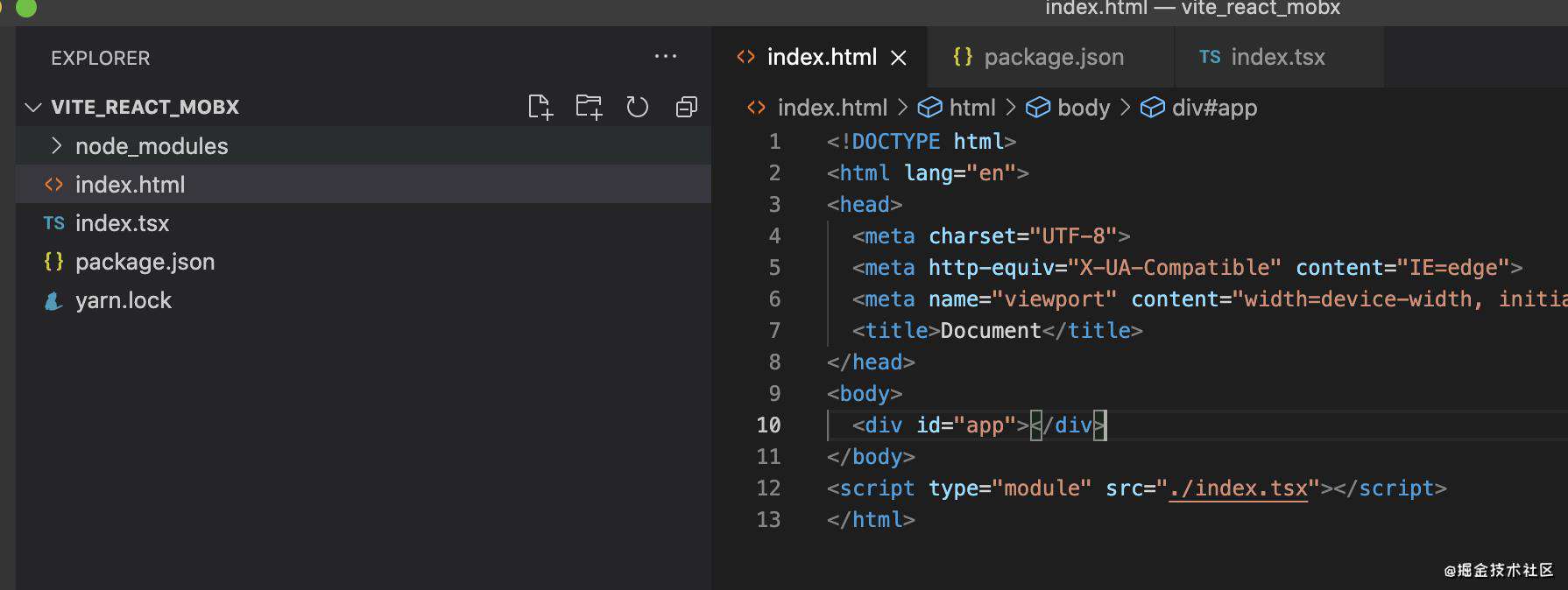Click the DOCTYPE declaration on line 1

click(921, 142)
